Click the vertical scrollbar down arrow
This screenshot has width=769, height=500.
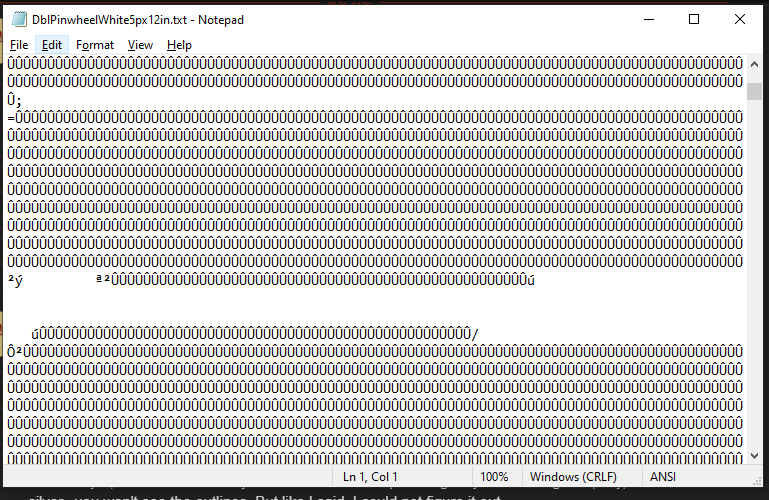click(x=754, y=456)
